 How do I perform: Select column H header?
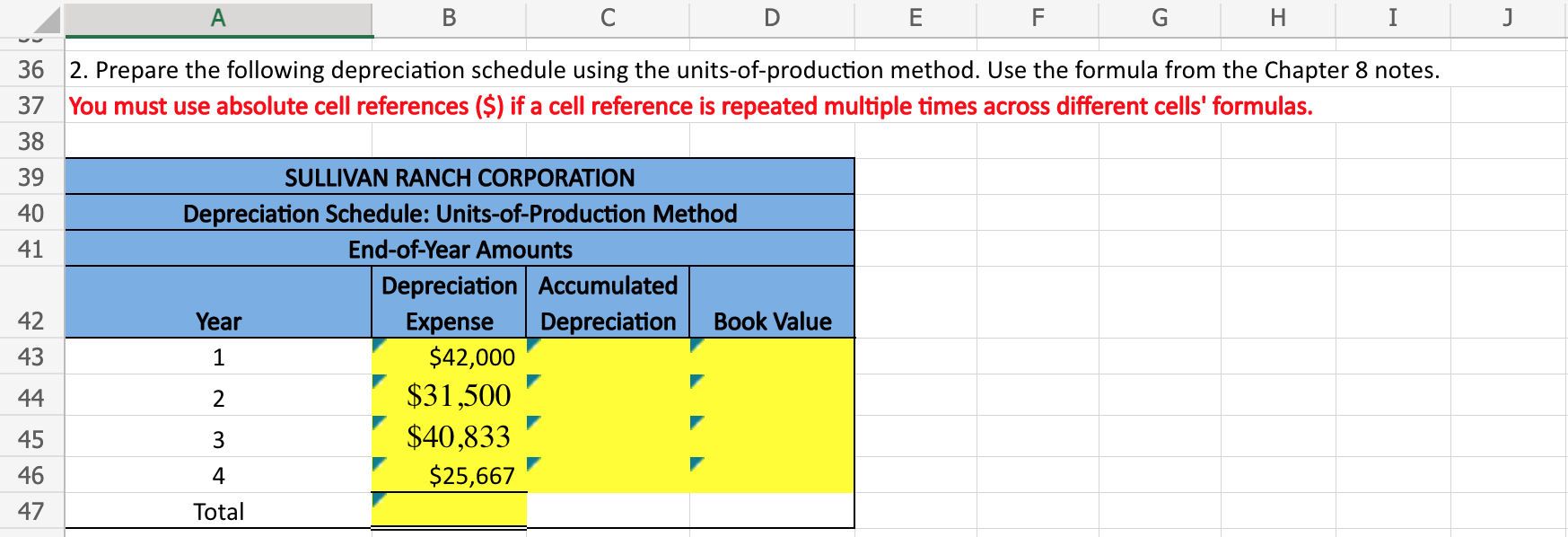(x=1278, y=18)
